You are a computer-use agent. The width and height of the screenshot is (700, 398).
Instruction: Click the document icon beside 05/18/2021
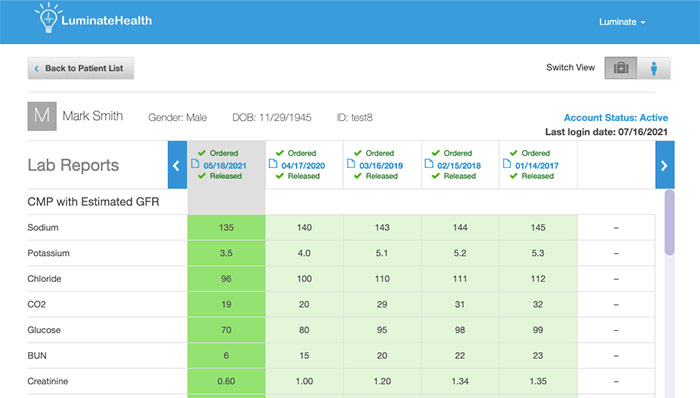tap(195, 164)
